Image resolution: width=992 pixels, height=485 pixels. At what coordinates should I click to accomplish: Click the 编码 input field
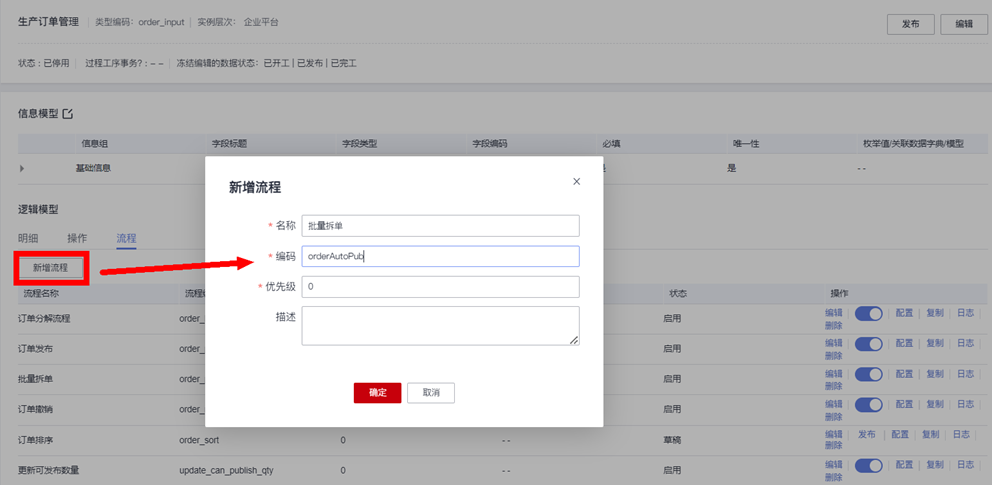pyautogui.click(x=440, y=256)
